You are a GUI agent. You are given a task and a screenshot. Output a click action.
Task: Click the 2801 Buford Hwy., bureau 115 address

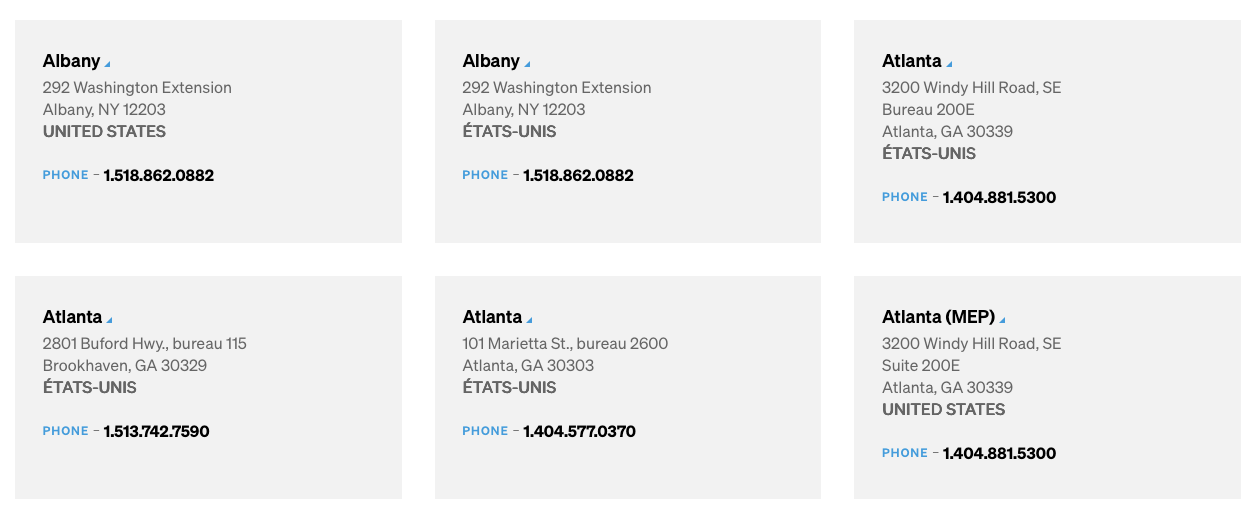(145, 343)
